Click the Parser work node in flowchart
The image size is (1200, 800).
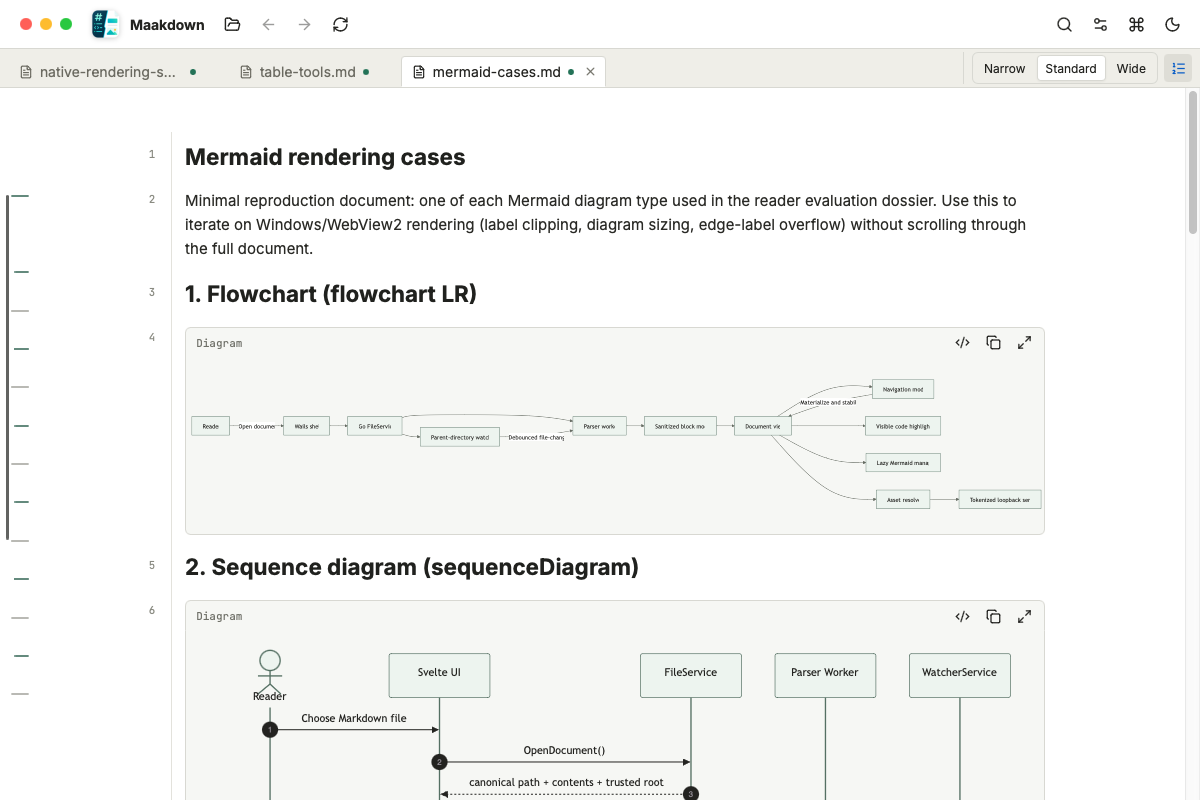(600, 426)
